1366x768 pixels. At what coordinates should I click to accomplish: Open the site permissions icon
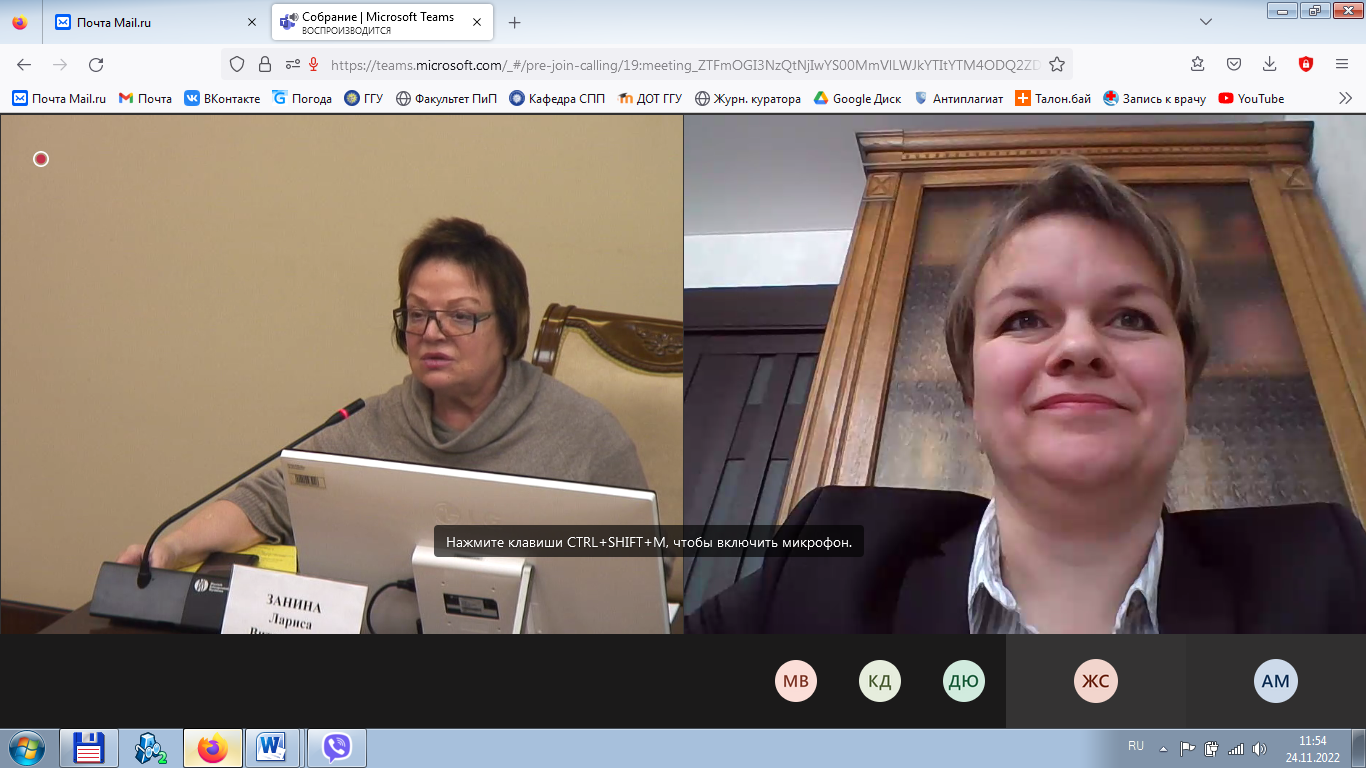click(291, 64)
